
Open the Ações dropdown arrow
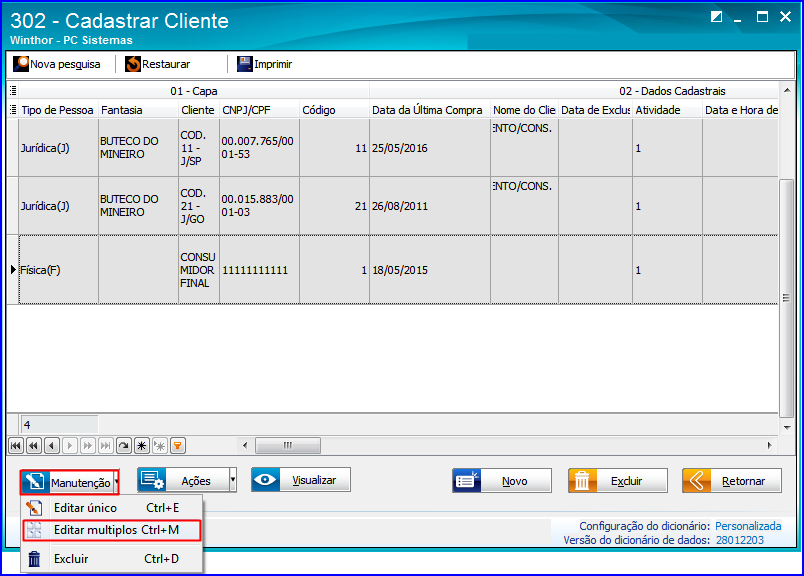pos(233,480)
